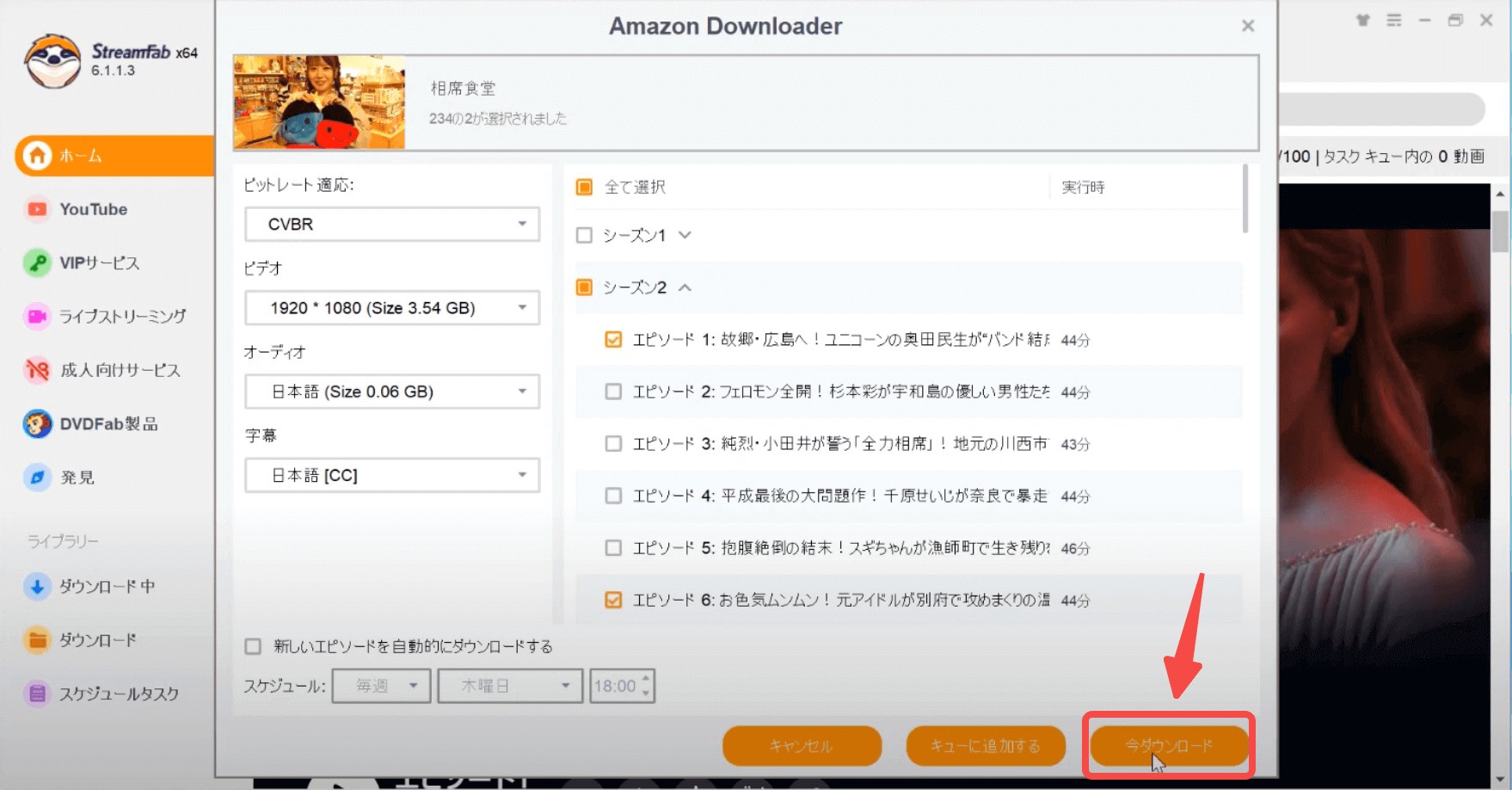The image size is (1512, 790).
Task: Click the live streaming camera icon
Action: coord(36,316)
